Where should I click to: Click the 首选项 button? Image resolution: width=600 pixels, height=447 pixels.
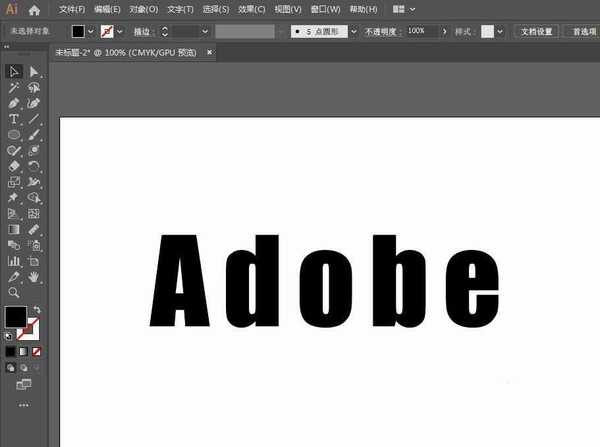pyautogui.click(x=582, y=31)
